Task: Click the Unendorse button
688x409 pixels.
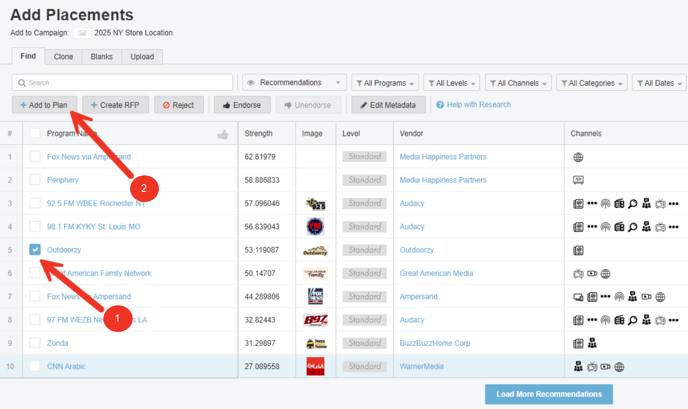Action: click(x=308, y=105)
